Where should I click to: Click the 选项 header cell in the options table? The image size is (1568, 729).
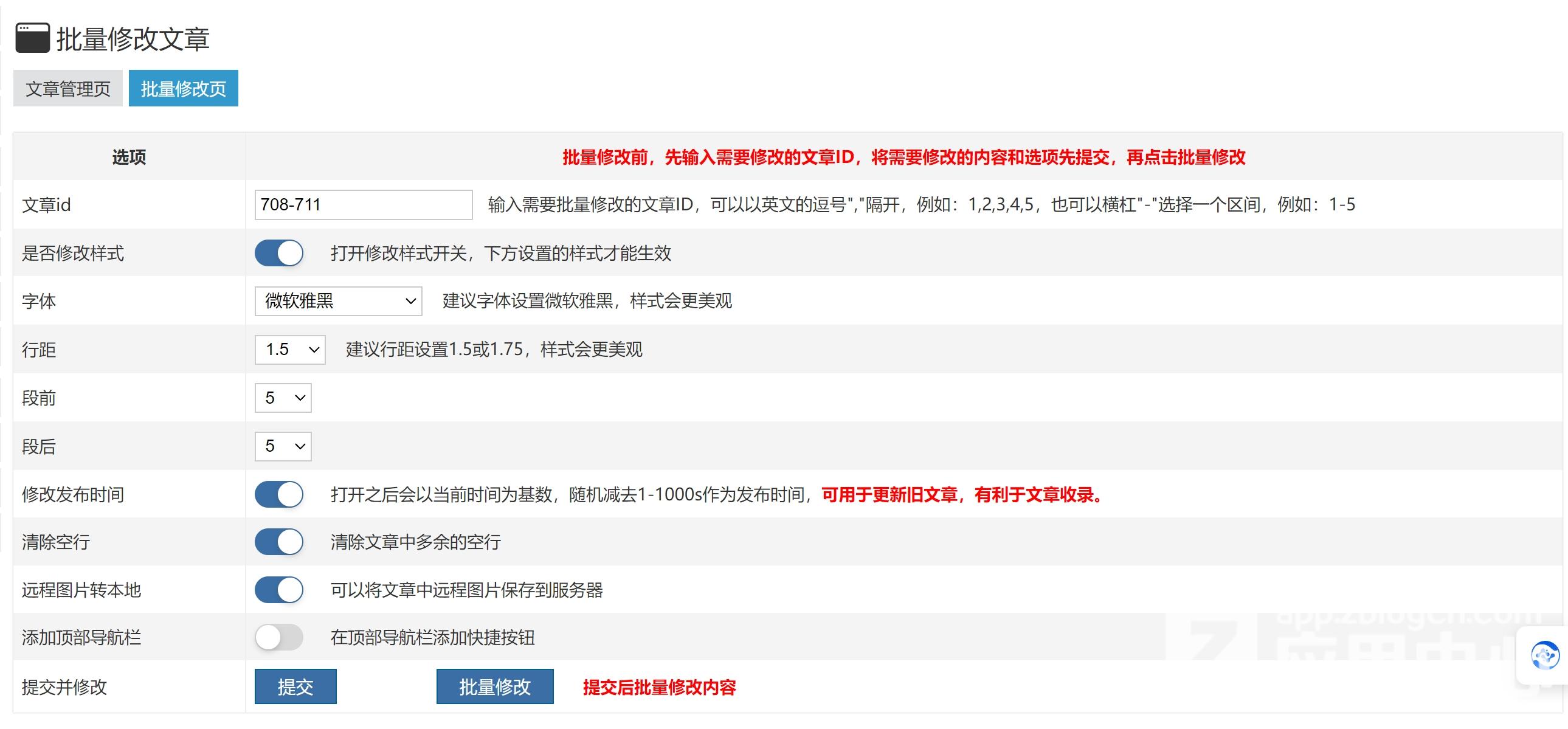pos(128,157)
